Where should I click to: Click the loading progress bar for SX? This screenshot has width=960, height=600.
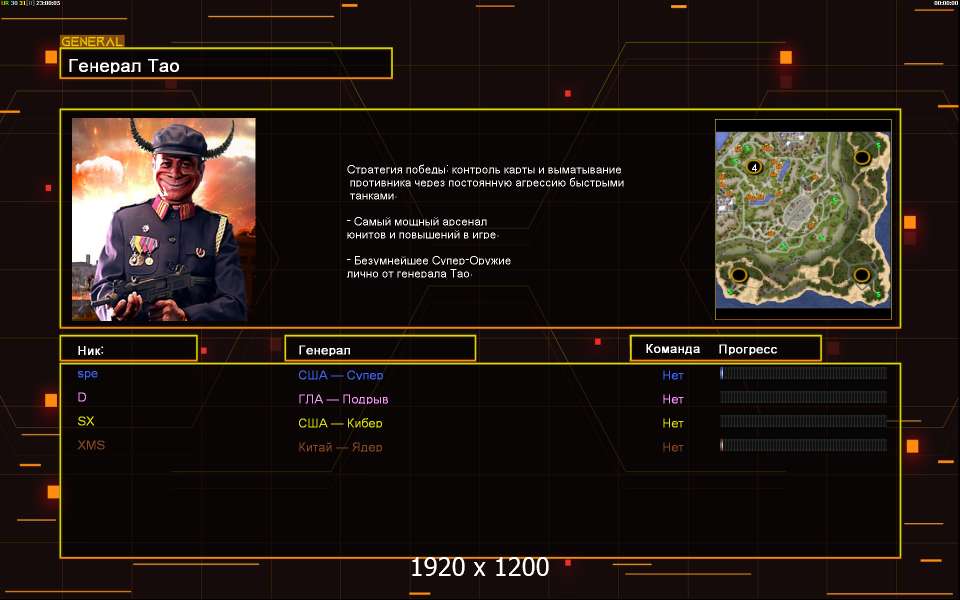click(803, 421)
